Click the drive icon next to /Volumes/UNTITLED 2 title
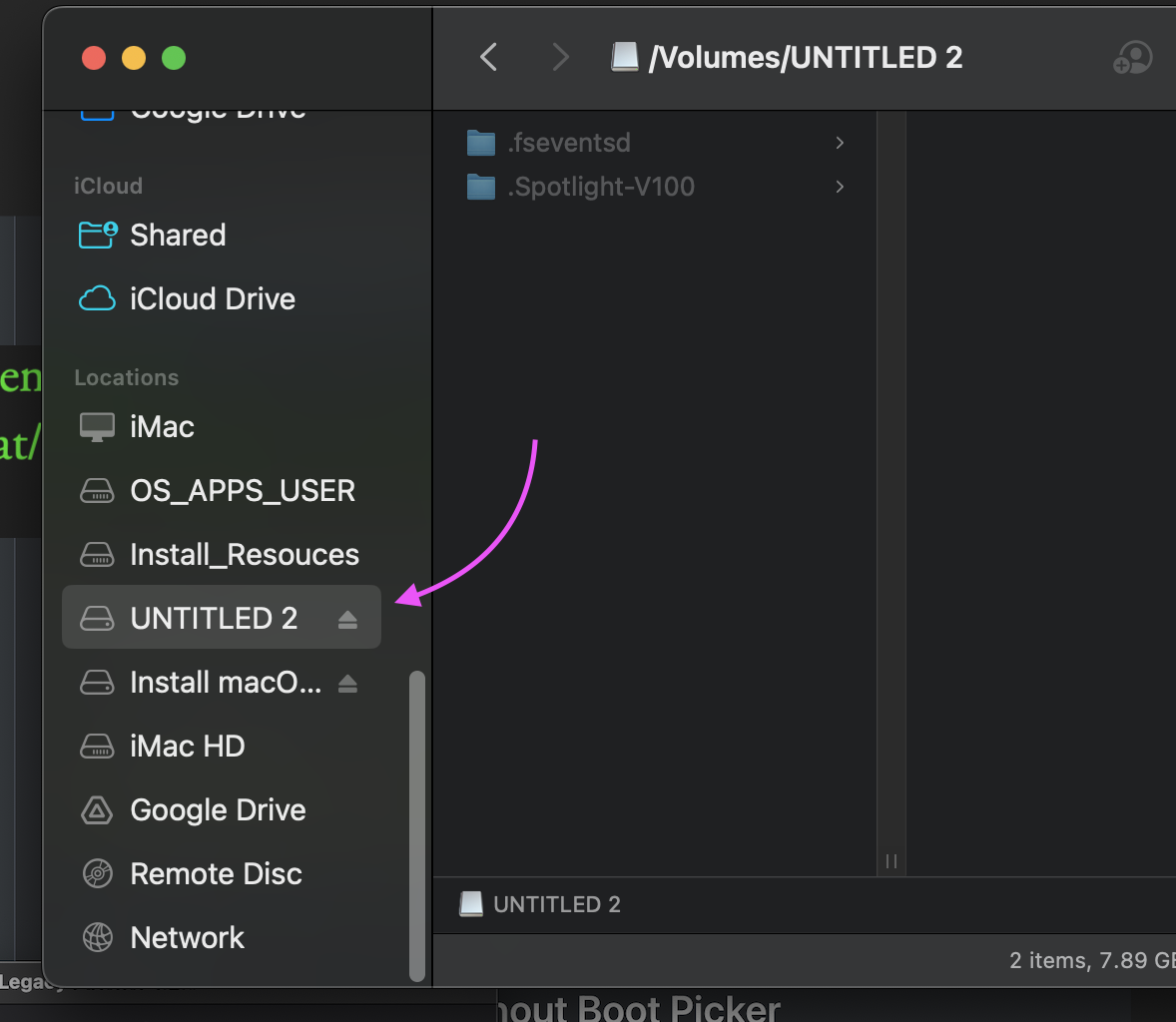Image resolution: width=1176 pixels, height=1022 pixels. pyautogui.click(x=624, y=57)
